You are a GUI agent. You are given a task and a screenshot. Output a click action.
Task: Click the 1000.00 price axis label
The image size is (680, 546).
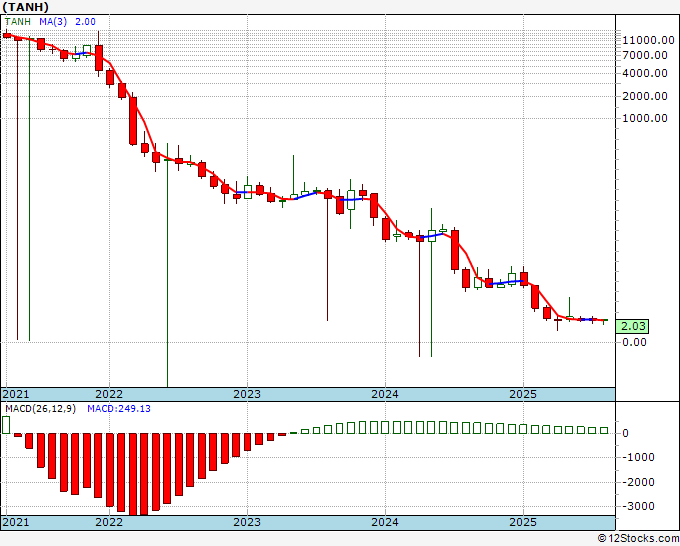coord(645,118)
